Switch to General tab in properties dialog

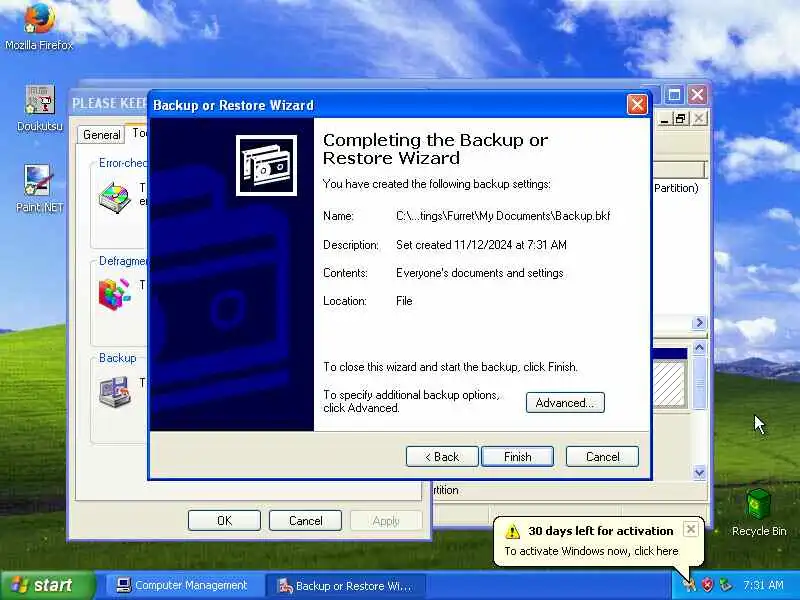(x=102, y=135)
